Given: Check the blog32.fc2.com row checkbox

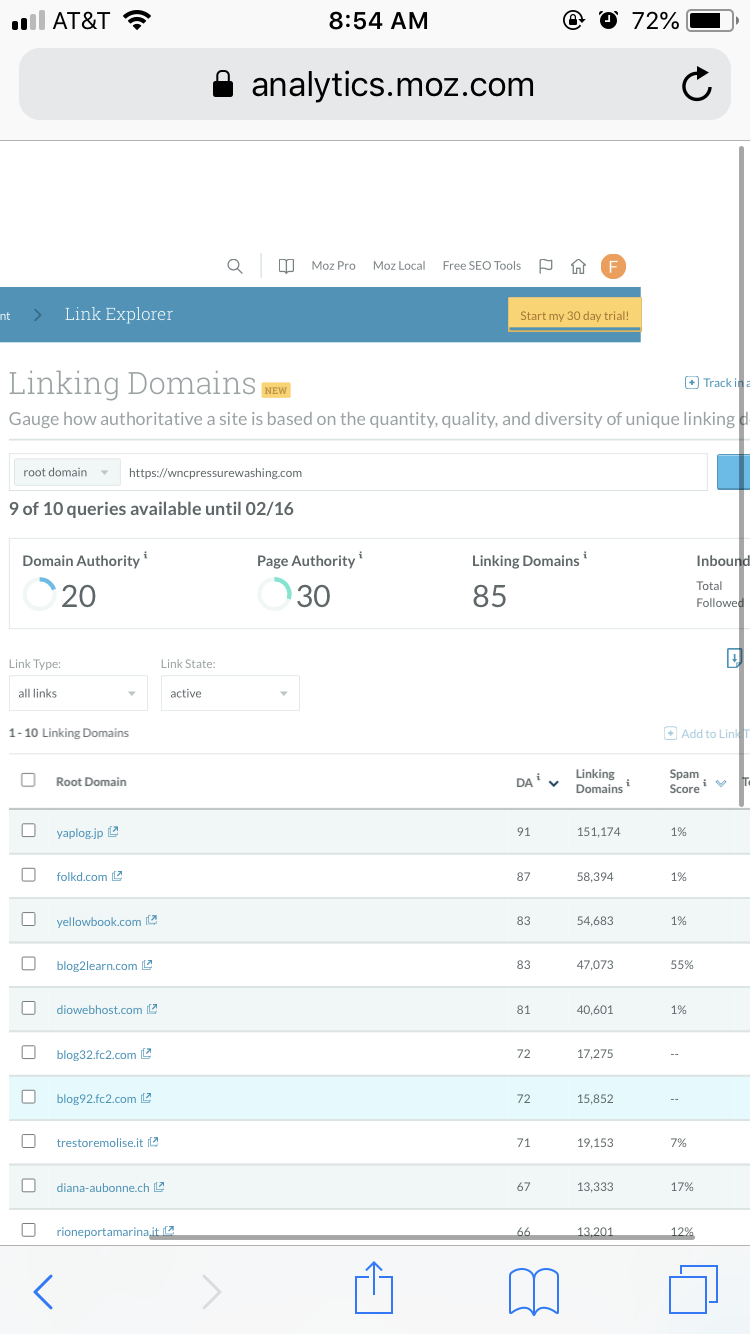Looking at the screenshot, I should tap(28, 1053).
